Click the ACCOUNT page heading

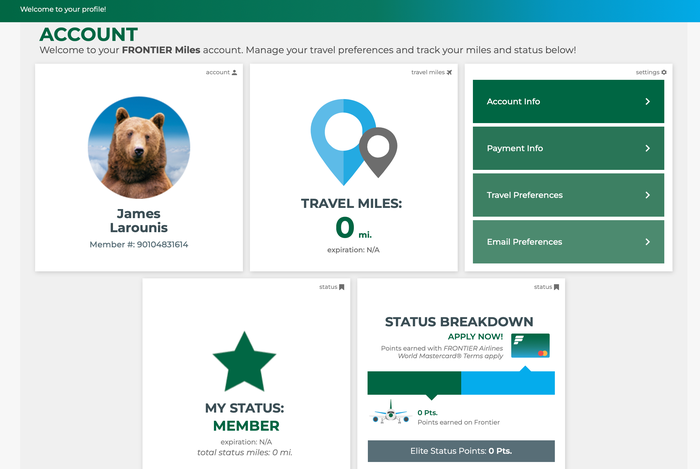(x=88, y=34)
